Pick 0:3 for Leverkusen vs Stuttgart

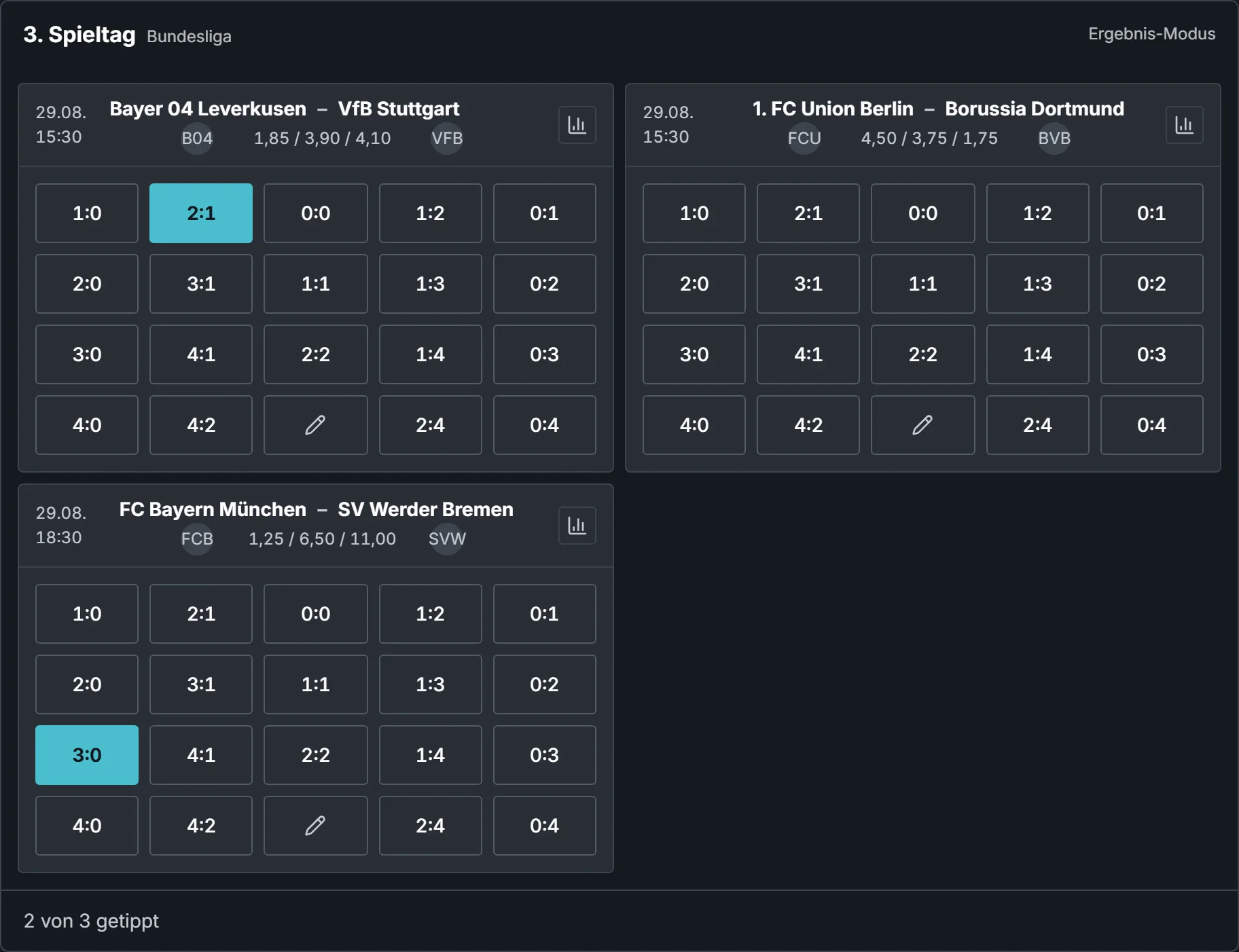point(545,354)
